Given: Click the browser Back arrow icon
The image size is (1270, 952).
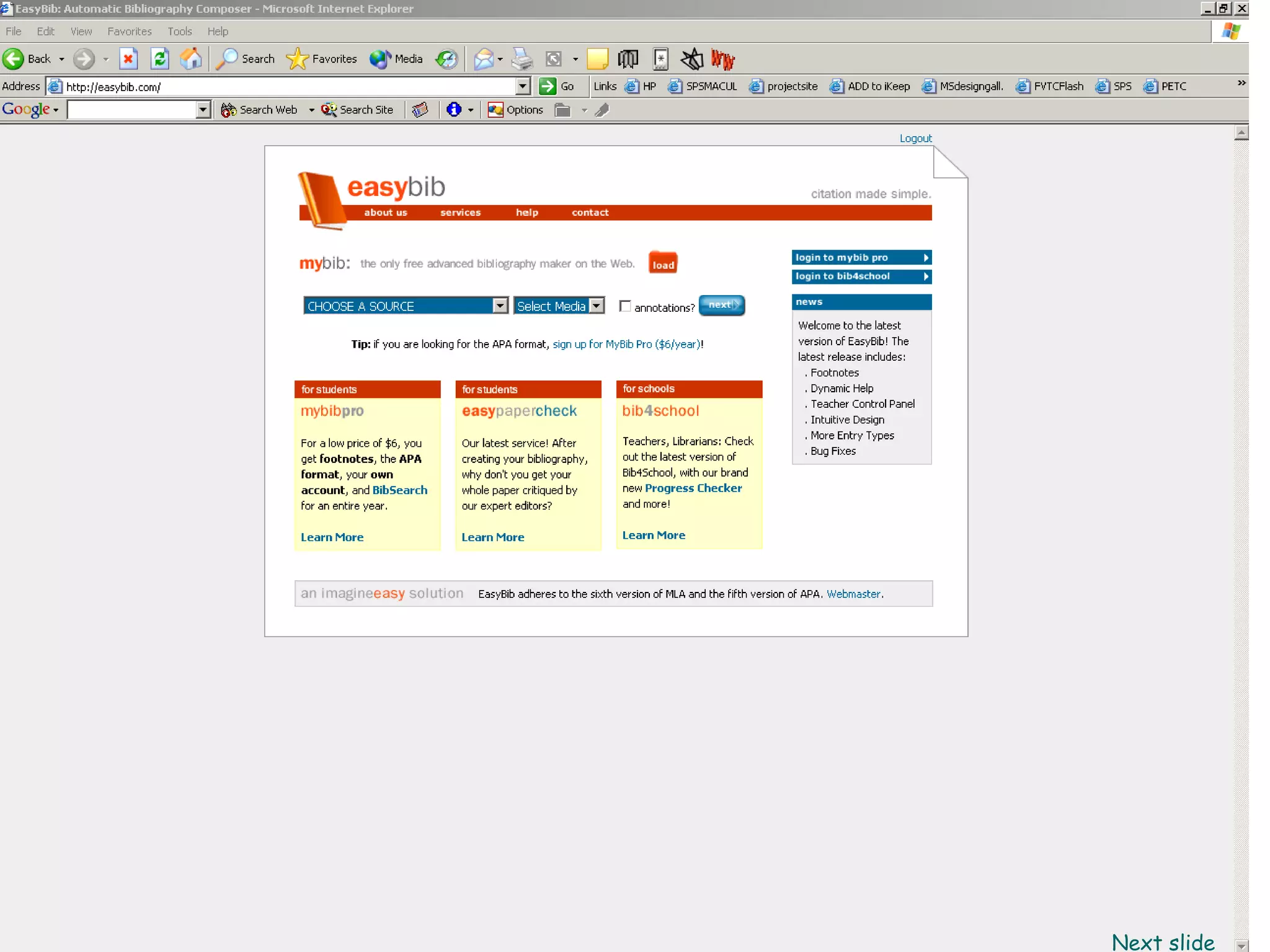Looking at the screenshot, I should pyautogui.click(x=14, y=59).
